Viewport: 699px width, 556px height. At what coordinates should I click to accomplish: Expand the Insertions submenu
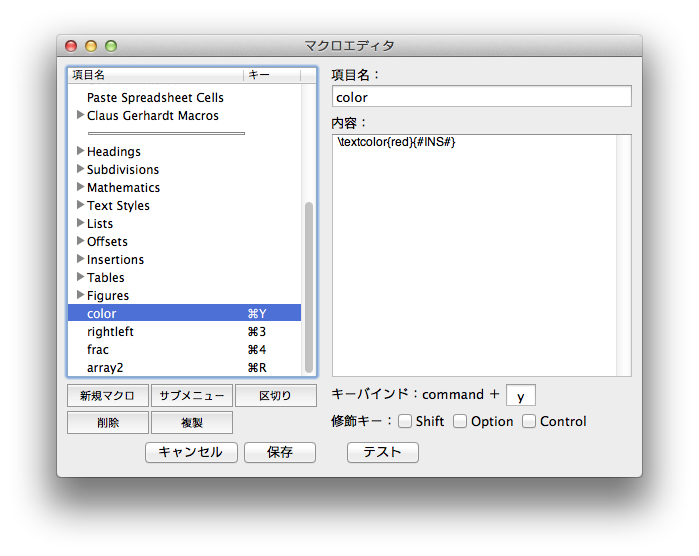pos(80,259)
